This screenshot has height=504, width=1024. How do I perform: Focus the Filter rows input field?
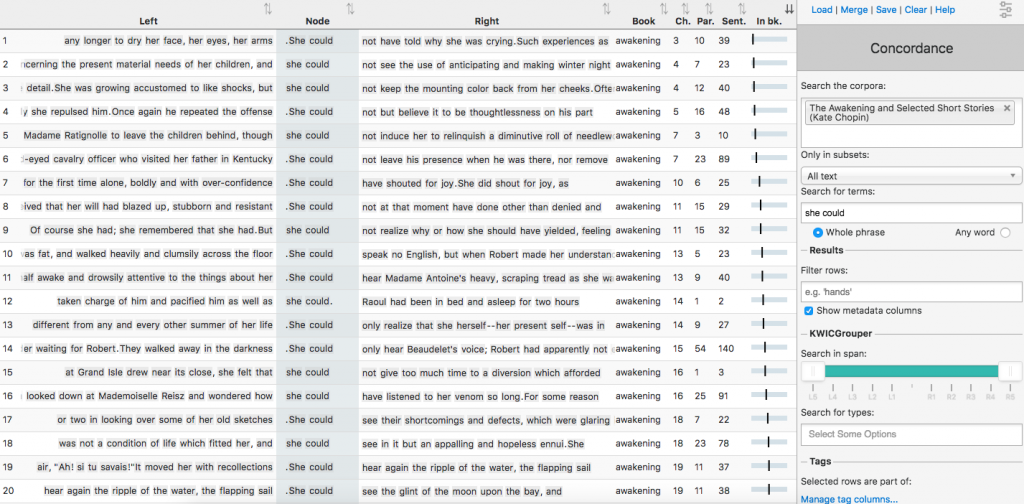[x=911, y=291]
